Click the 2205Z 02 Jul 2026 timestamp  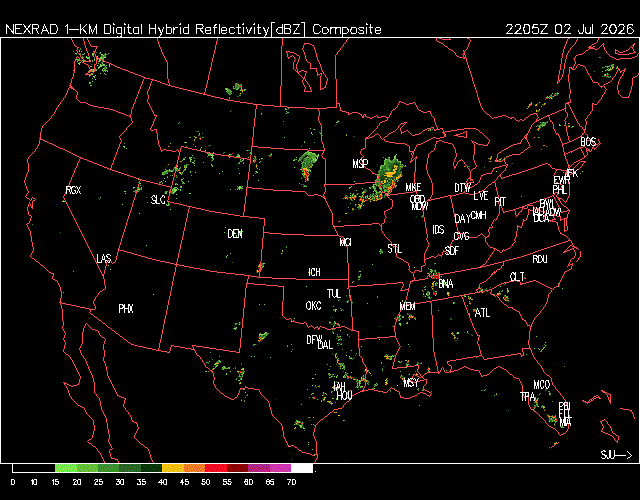(x=570, y=29)
